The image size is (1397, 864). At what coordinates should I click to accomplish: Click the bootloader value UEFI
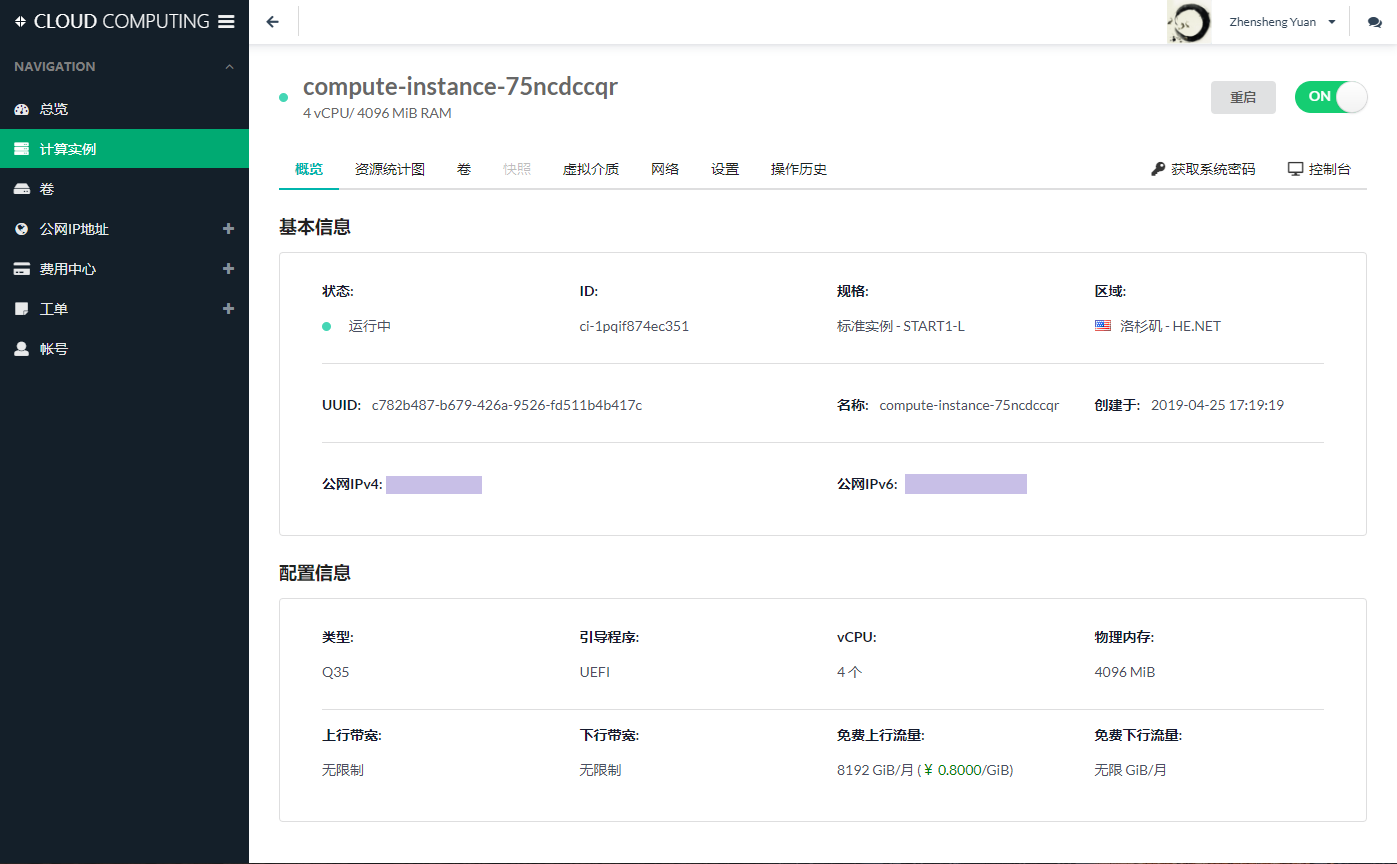(x=595, y=672)
